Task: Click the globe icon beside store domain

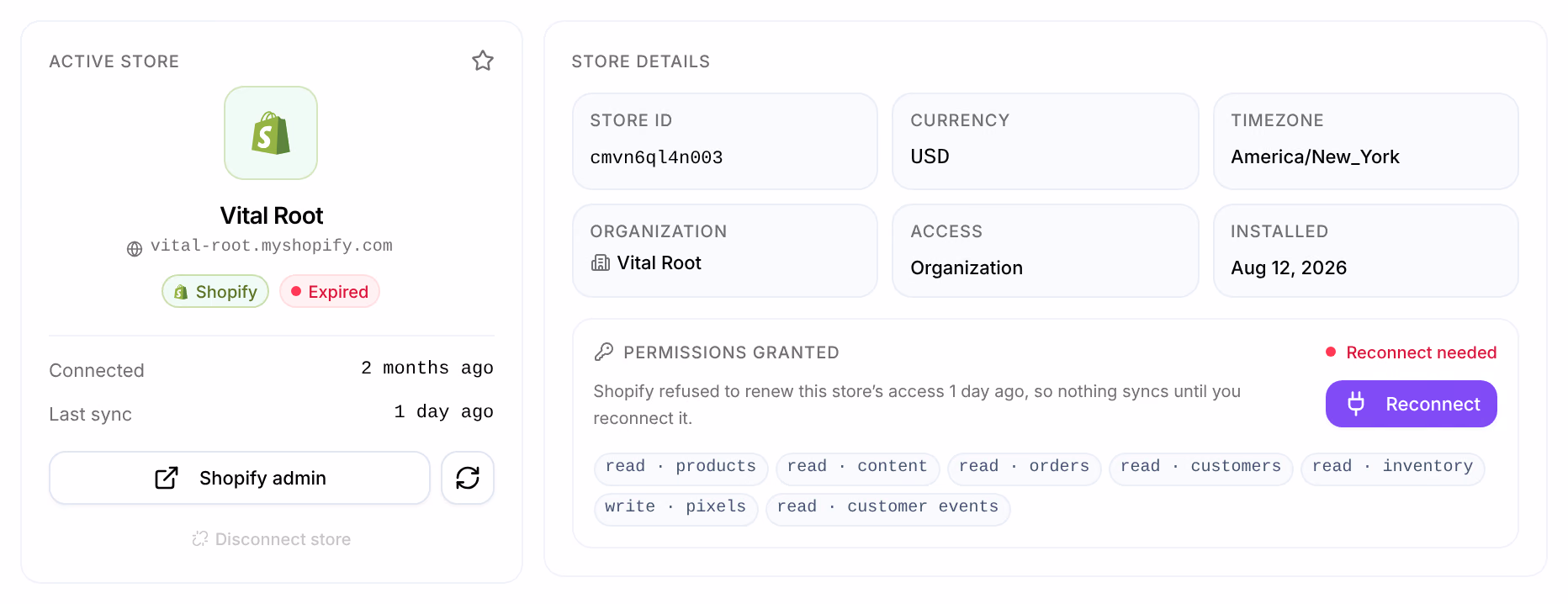Action: tap(135, 249)
